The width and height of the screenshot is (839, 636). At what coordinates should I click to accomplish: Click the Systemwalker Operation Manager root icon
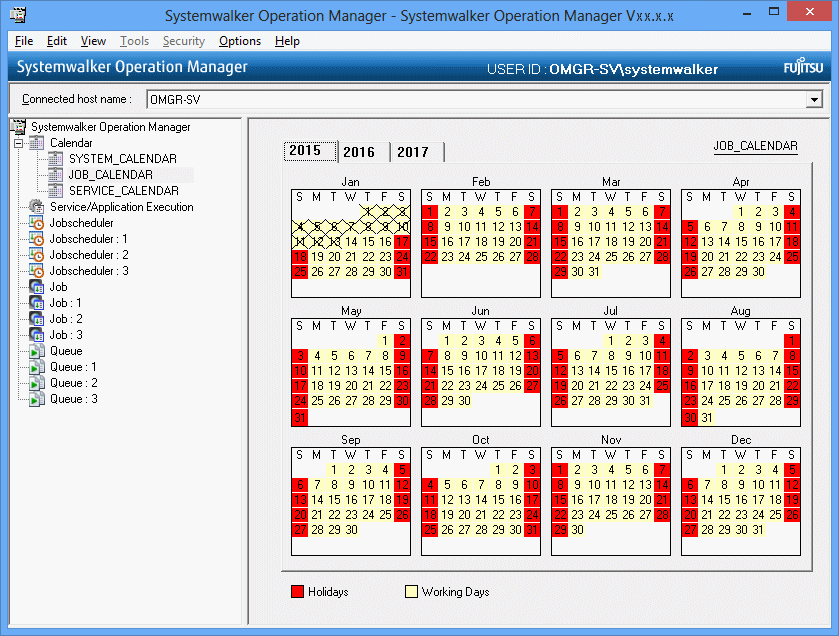[19, 127]
